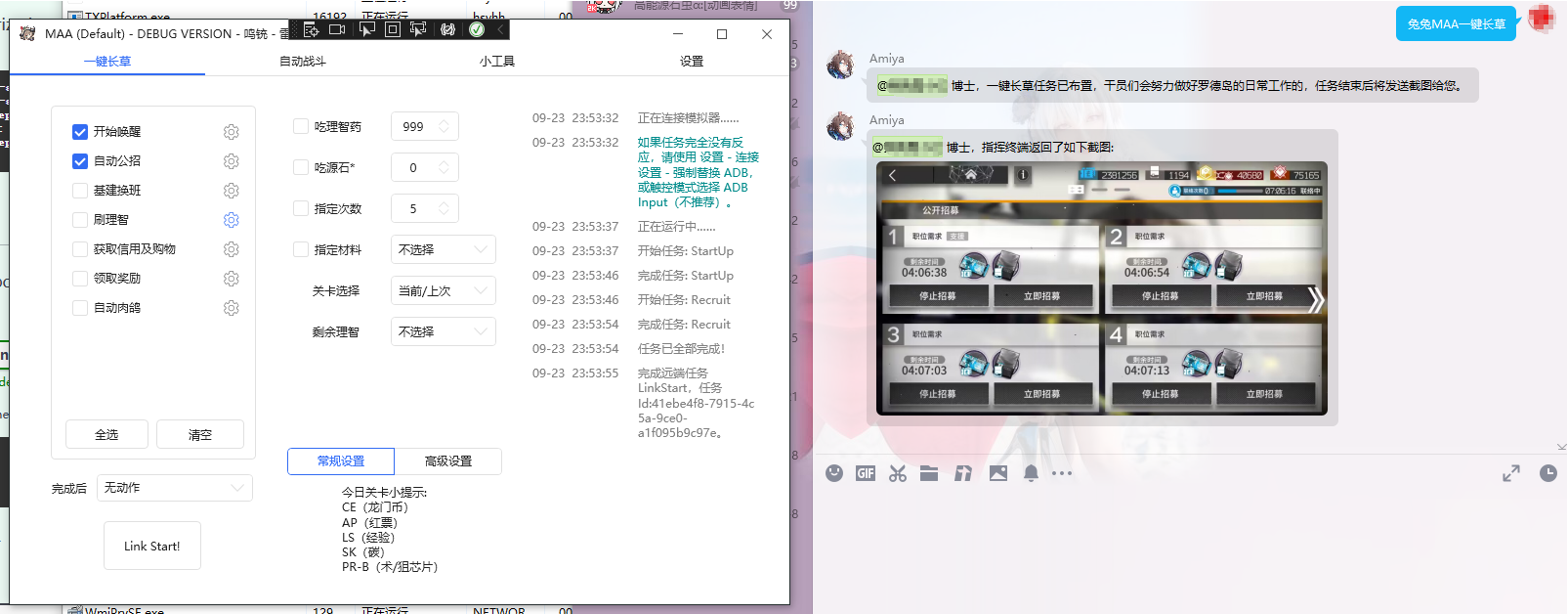This screenshot has height=614, width=1568.
Task: Tick the 吃理智药 checkbox
Action: 301,126
